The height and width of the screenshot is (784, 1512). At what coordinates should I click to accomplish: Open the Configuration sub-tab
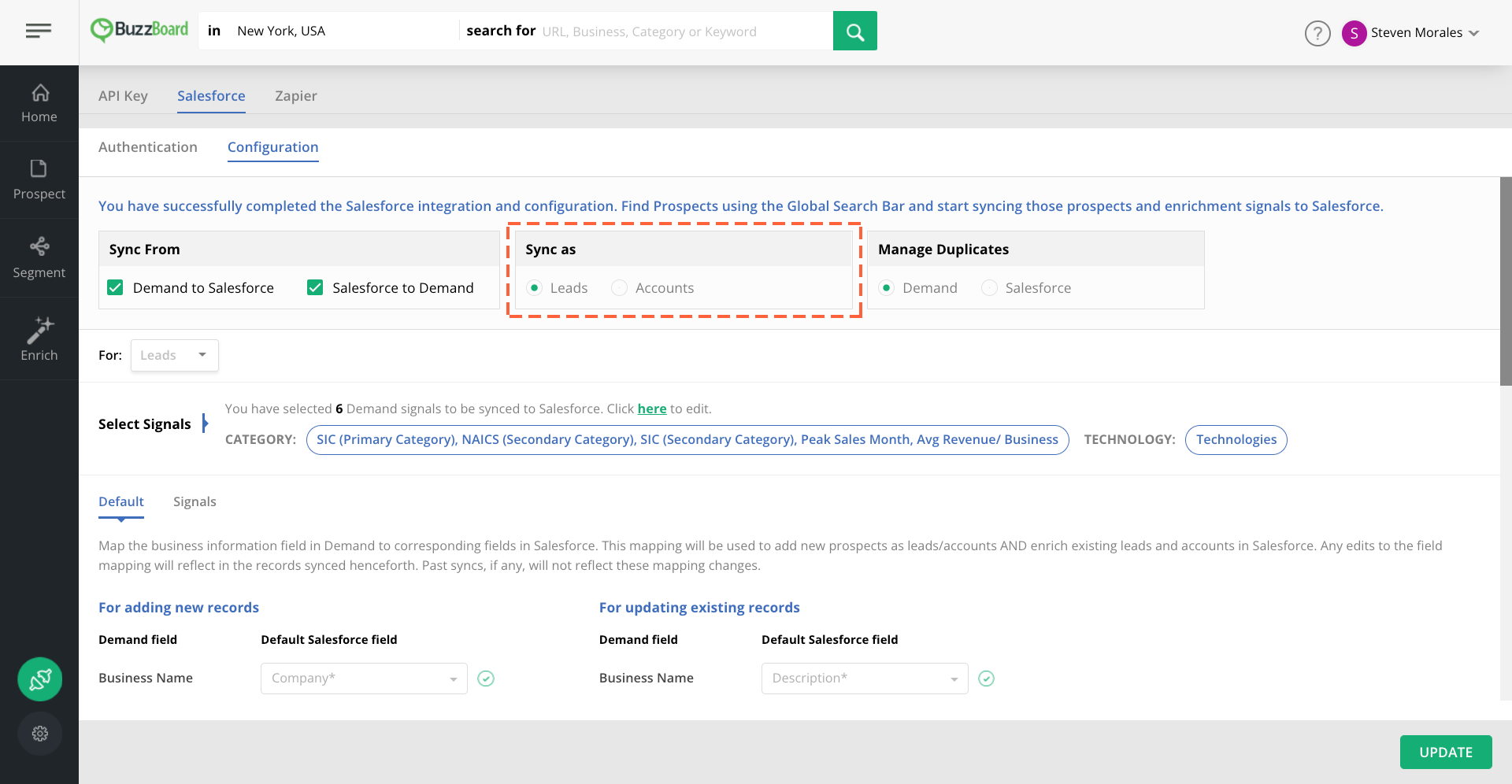[x=273, y=147]
